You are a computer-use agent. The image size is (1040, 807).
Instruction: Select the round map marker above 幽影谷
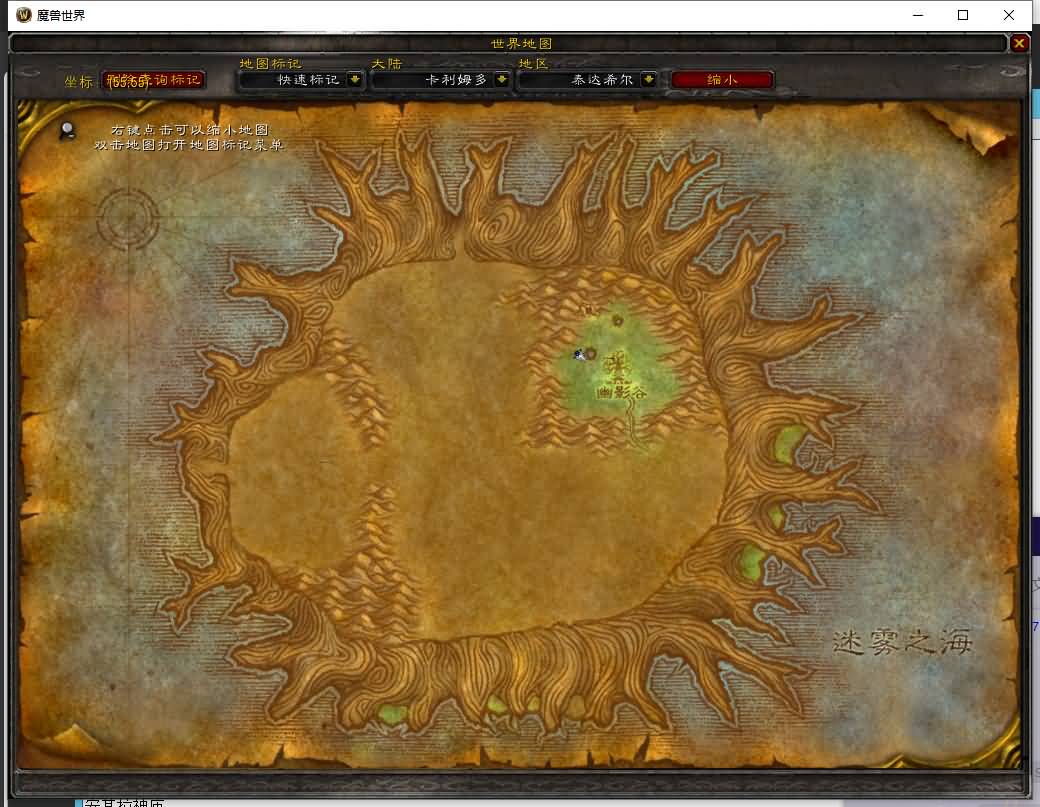618,320
